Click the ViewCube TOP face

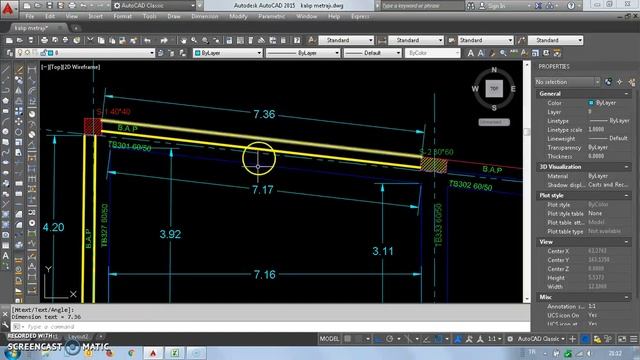click(x=494, y=89)
